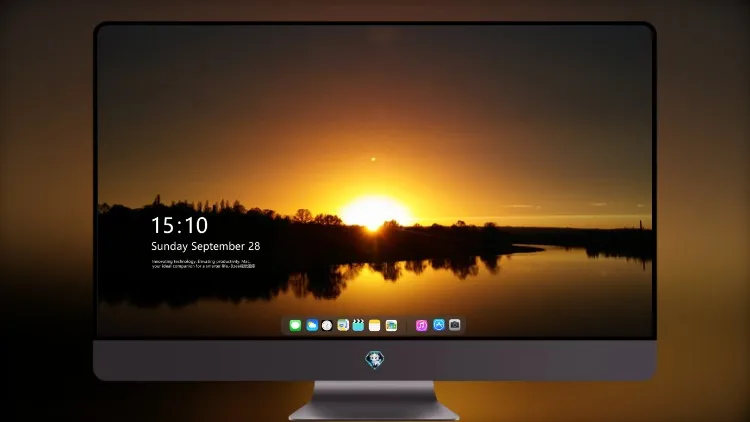Launch the Camera app from dock
This screenshot has height=422, width=750.
(x=455, y=325)
